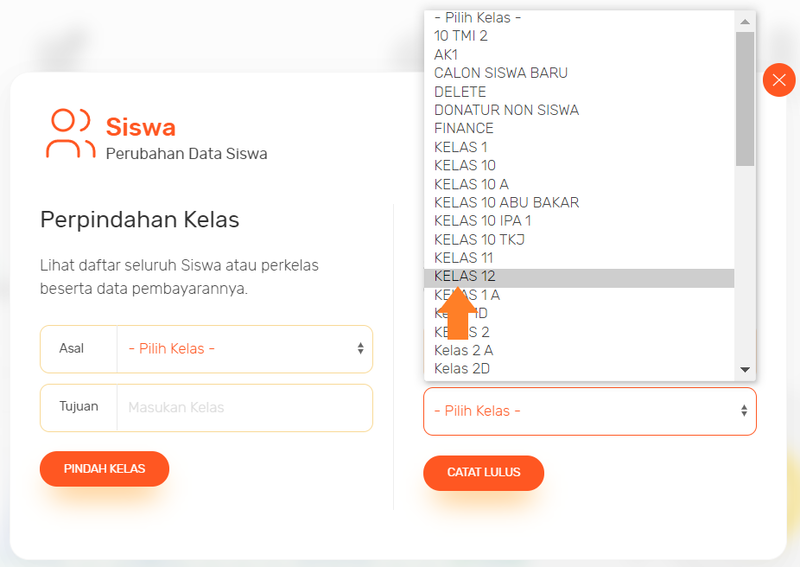Click the PINDAH KELAS button
The width and height of the screenshot is (800, 567).
[104, 469]
